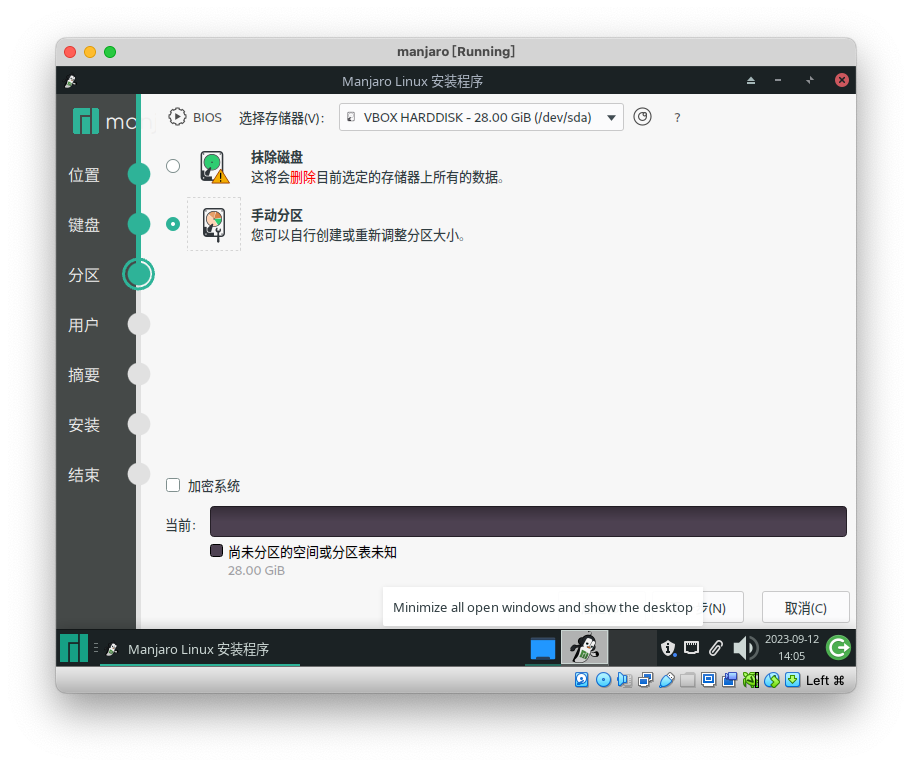This screenshot has width=912, height=767.
Task: Click the VirtualBox USB status icon
Action: pyautogui.click(x=667, y=679)
